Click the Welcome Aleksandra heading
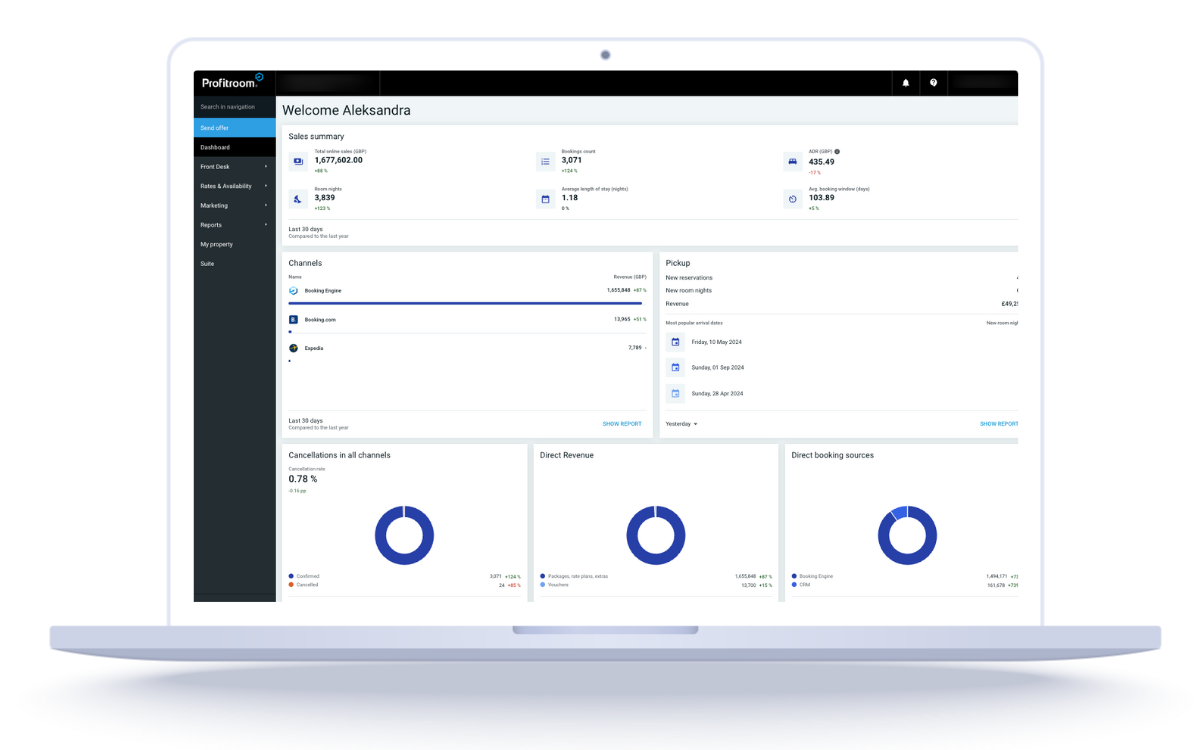The height and width of the screenshot is (750, 1200). 346,110
